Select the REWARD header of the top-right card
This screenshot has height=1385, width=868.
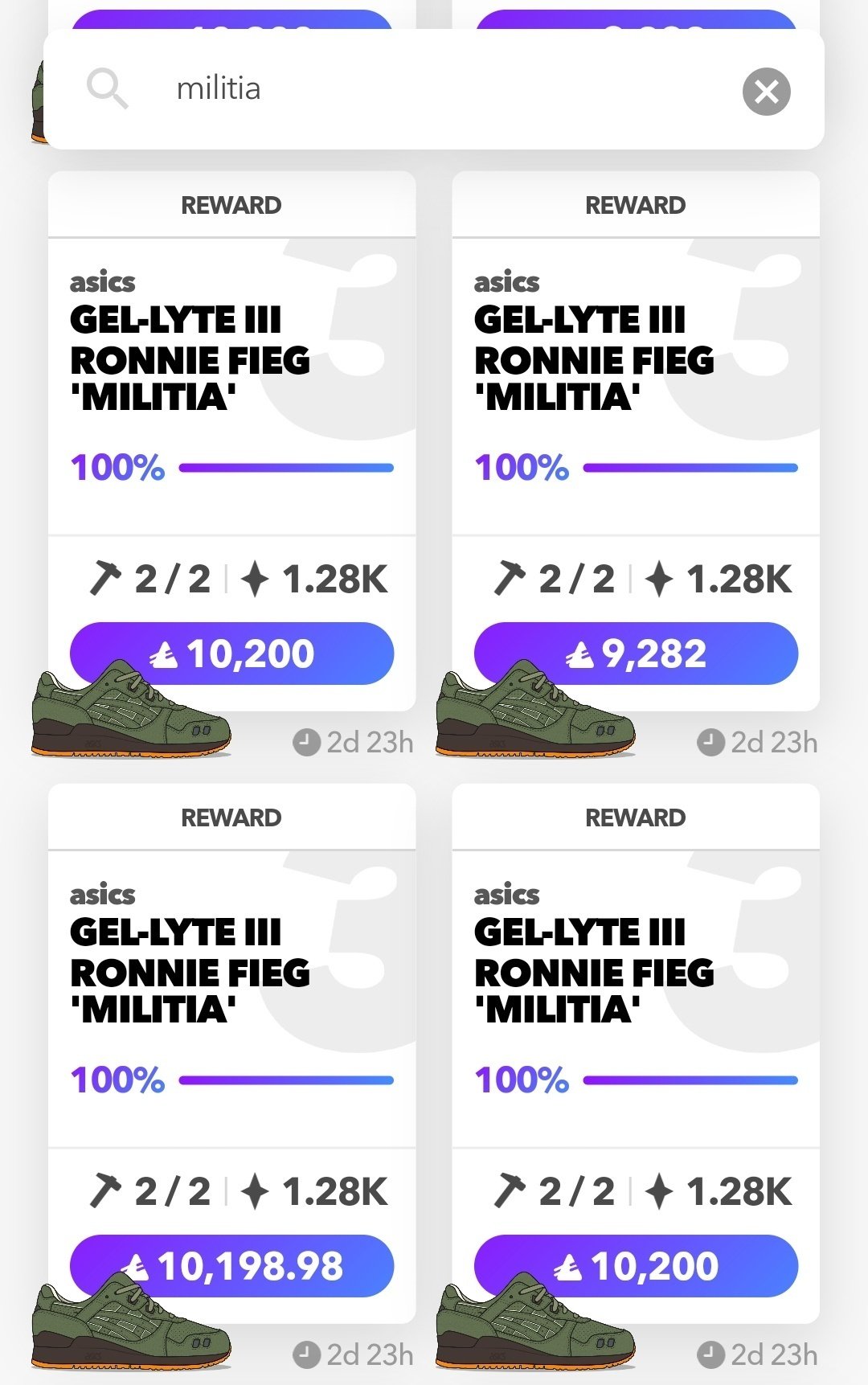point(636,205)
